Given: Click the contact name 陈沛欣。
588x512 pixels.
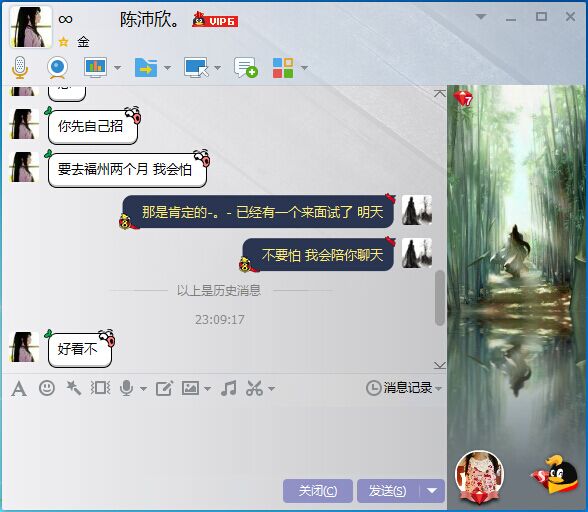Looking at the screenshot, I should [150, 19].
